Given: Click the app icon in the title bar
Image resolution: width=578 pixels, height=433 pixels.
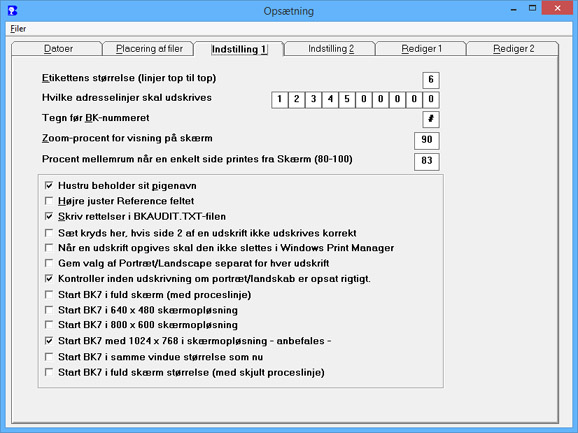Looking at the screenshot, I should point(13,11).
